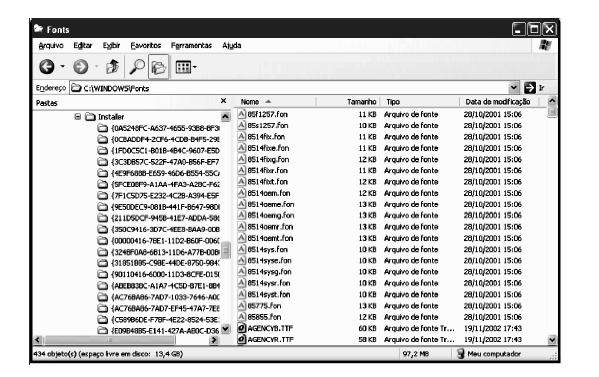Sort by Data de modificação header
This screenshot has height=377, width=599.
(x=499, y=102)
